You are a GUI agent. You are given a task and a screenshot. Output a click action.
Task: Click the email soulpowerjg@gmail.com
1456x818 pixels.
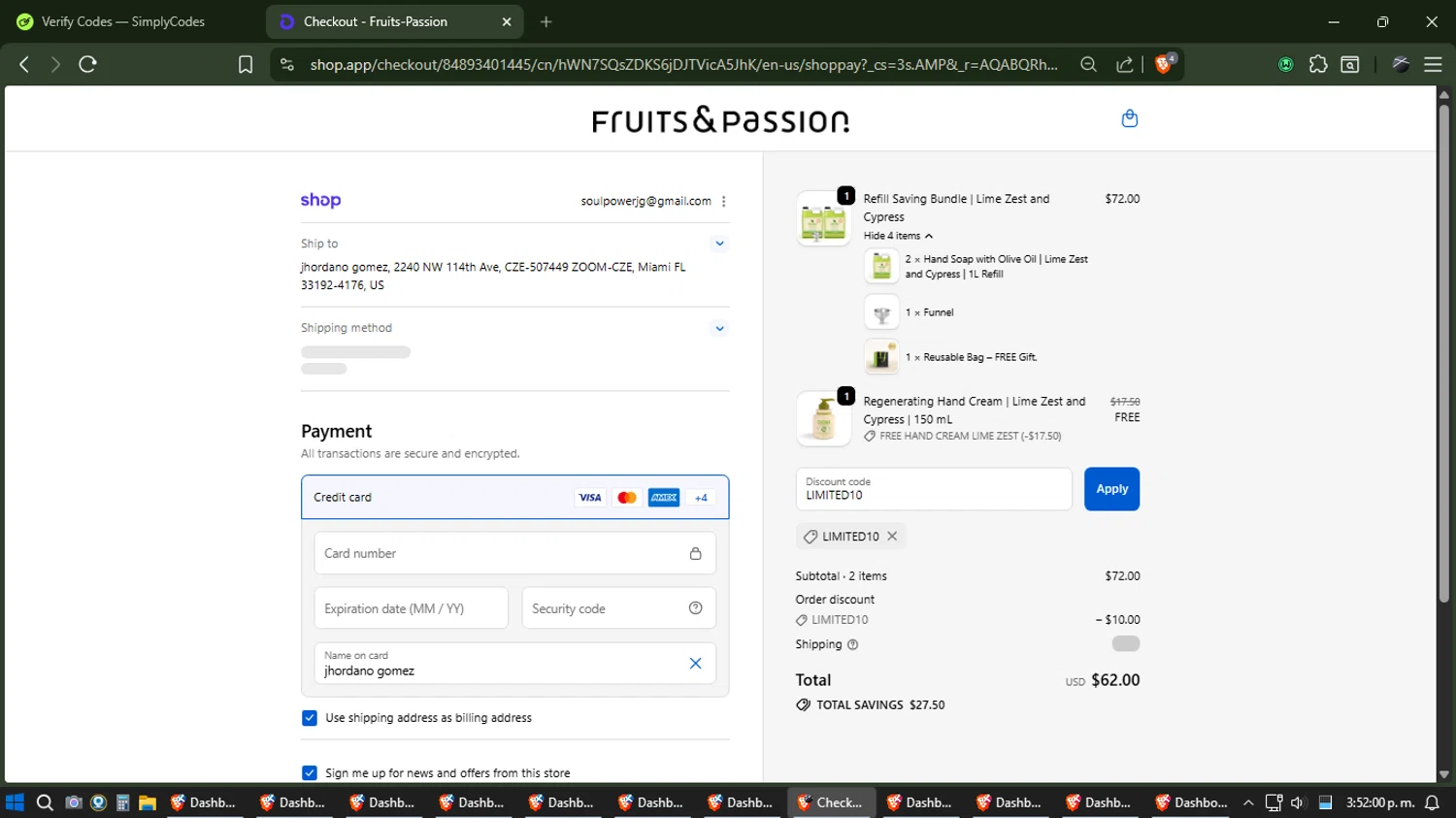[645, 201]
